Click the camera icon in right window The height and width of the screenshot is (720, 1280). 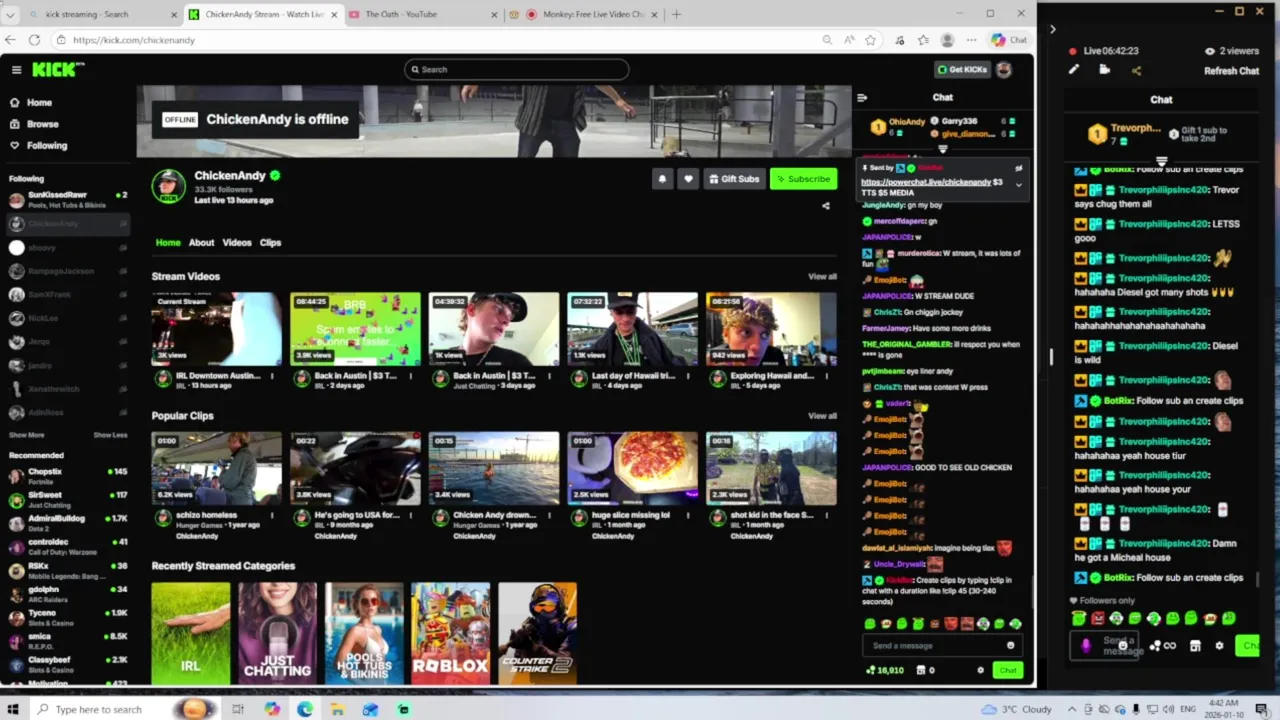click(x=1105, y=70)
